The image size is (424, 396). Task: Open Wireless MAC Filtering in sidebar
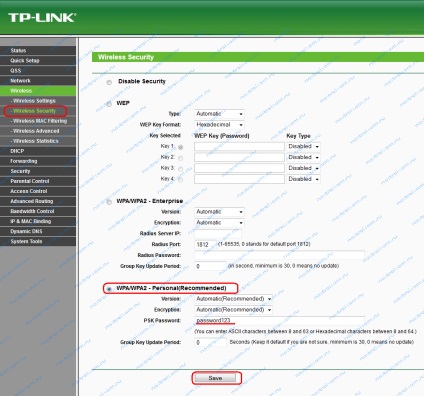[38, 121]
